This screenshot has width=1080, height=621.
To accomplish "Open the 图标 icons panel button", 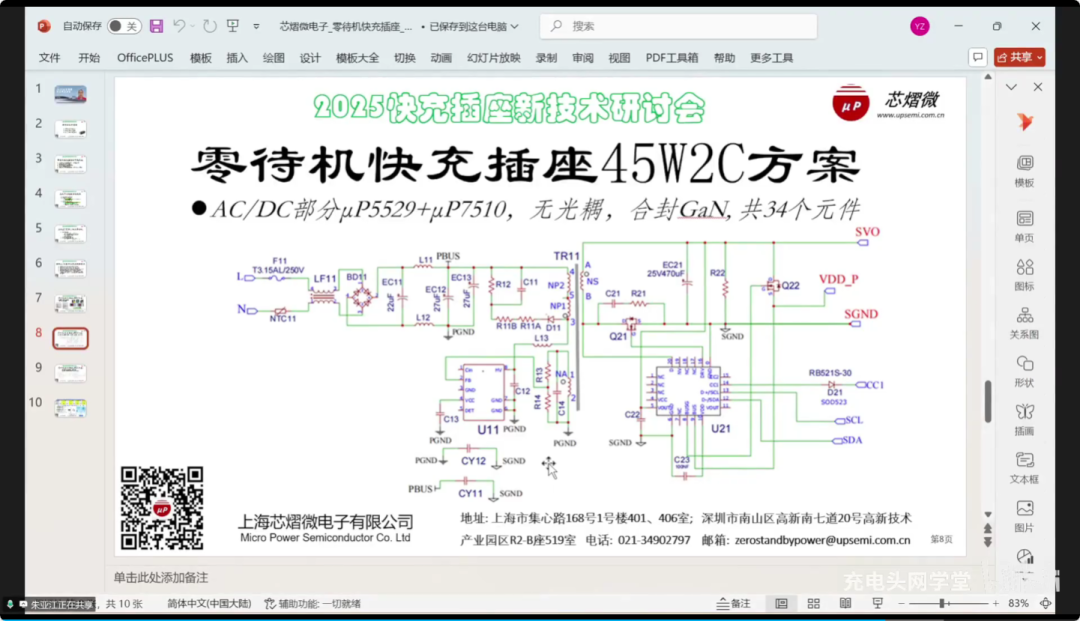I will tap(1024, 274).
